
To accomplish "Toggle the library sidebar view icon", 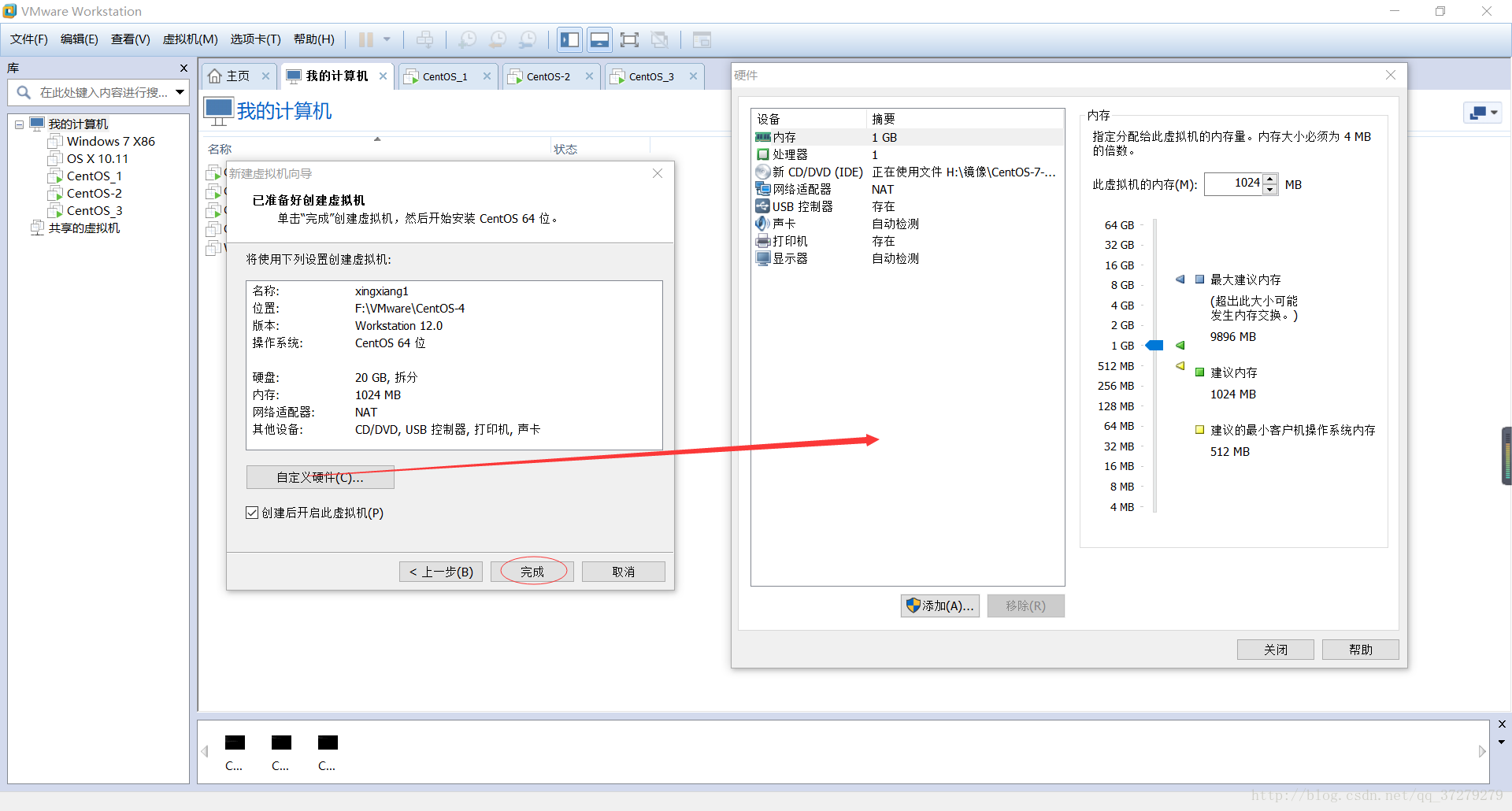I will click(x=569, y=39).
